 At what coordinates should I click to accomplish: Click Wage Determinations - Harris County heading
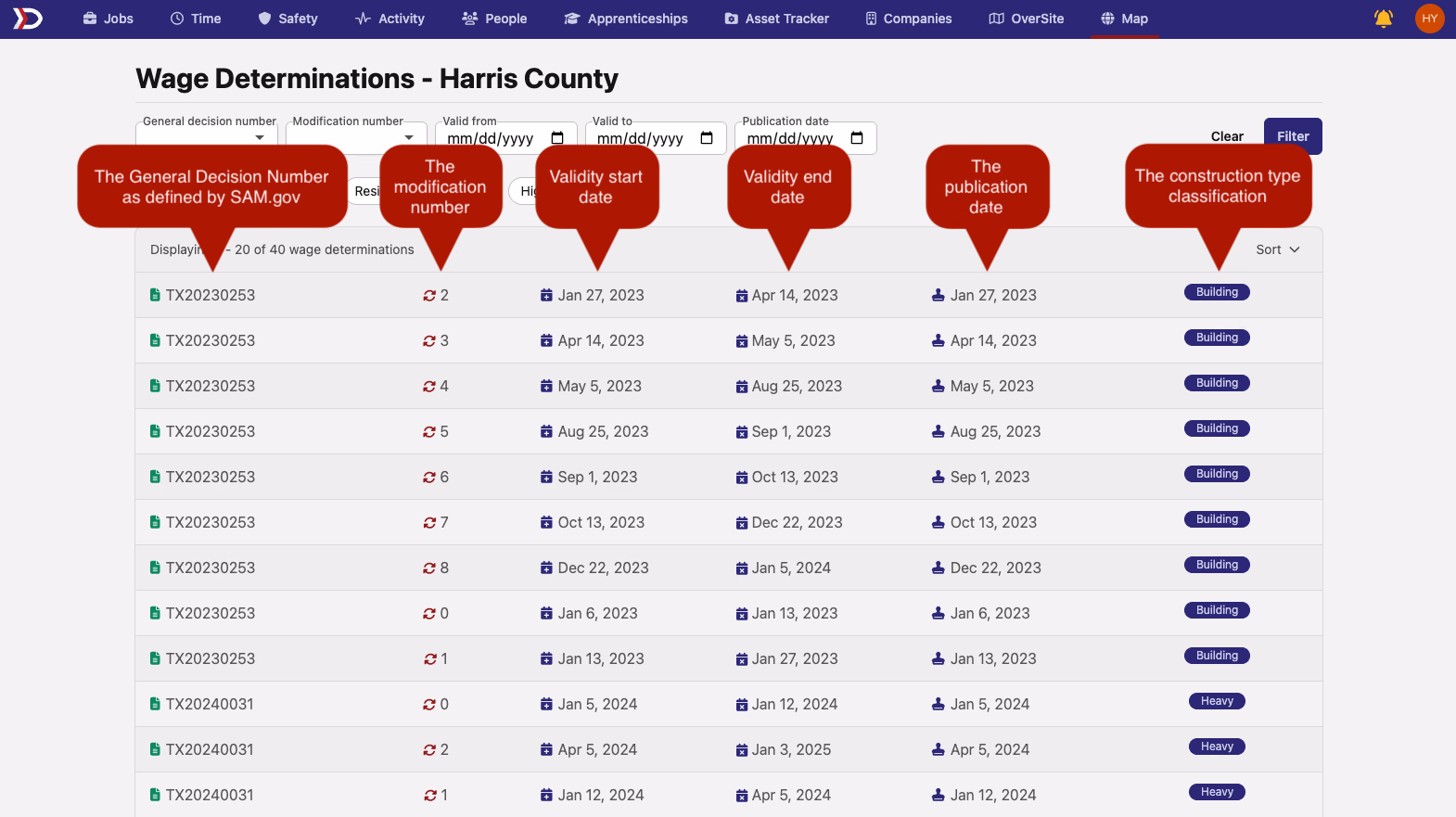click(x=377, y=79)
